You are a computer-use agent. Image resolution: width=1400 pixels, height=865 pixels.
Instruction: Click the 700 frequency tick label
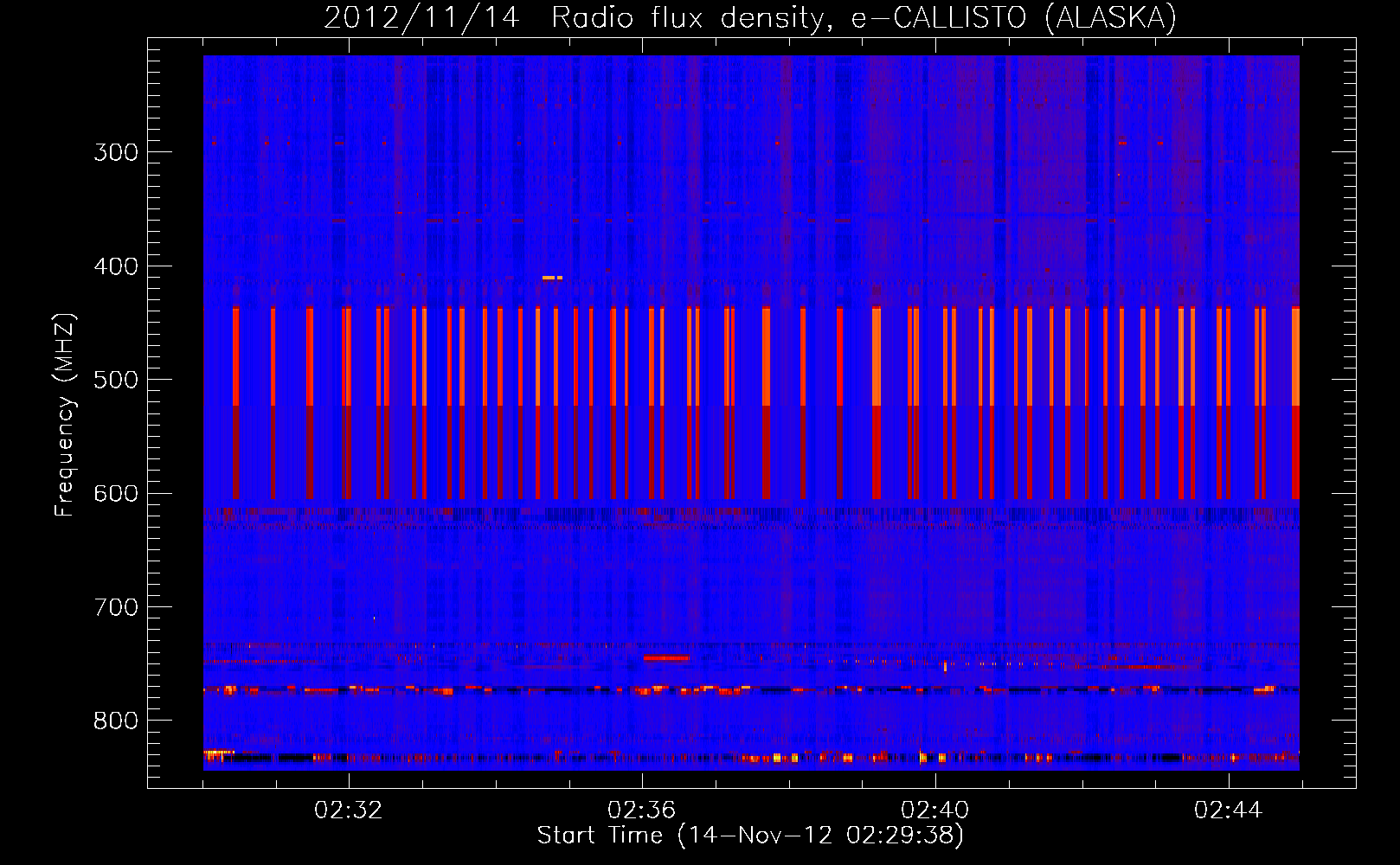point(116,607)
